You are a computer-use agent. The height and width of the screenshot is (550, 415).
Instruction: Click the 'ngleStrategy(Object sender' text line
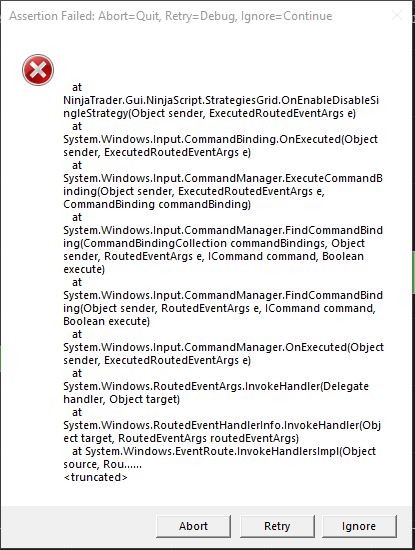point(209,113)
